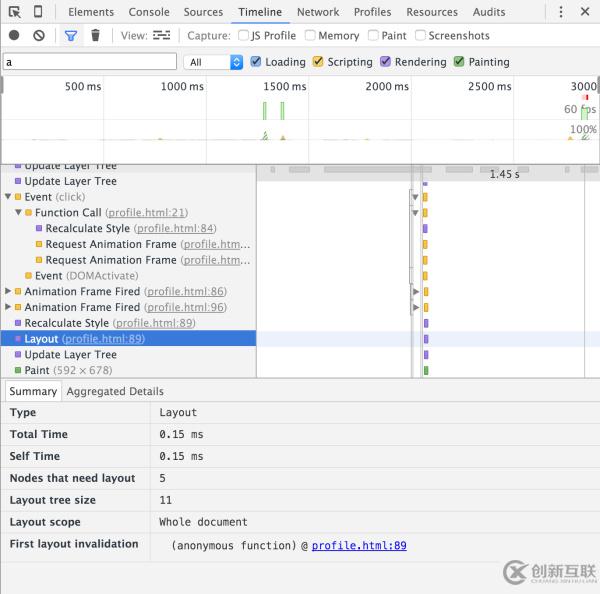The width and height of the screenshot is (600, 594).
Task: Enable the Paint capture checkbox
Action: (x=373, y=35)
